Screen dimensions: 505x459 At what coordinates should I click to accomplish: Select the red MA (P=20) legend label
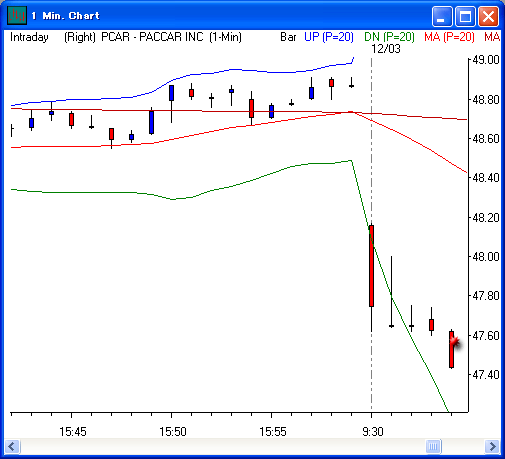(x=449, y=37)
